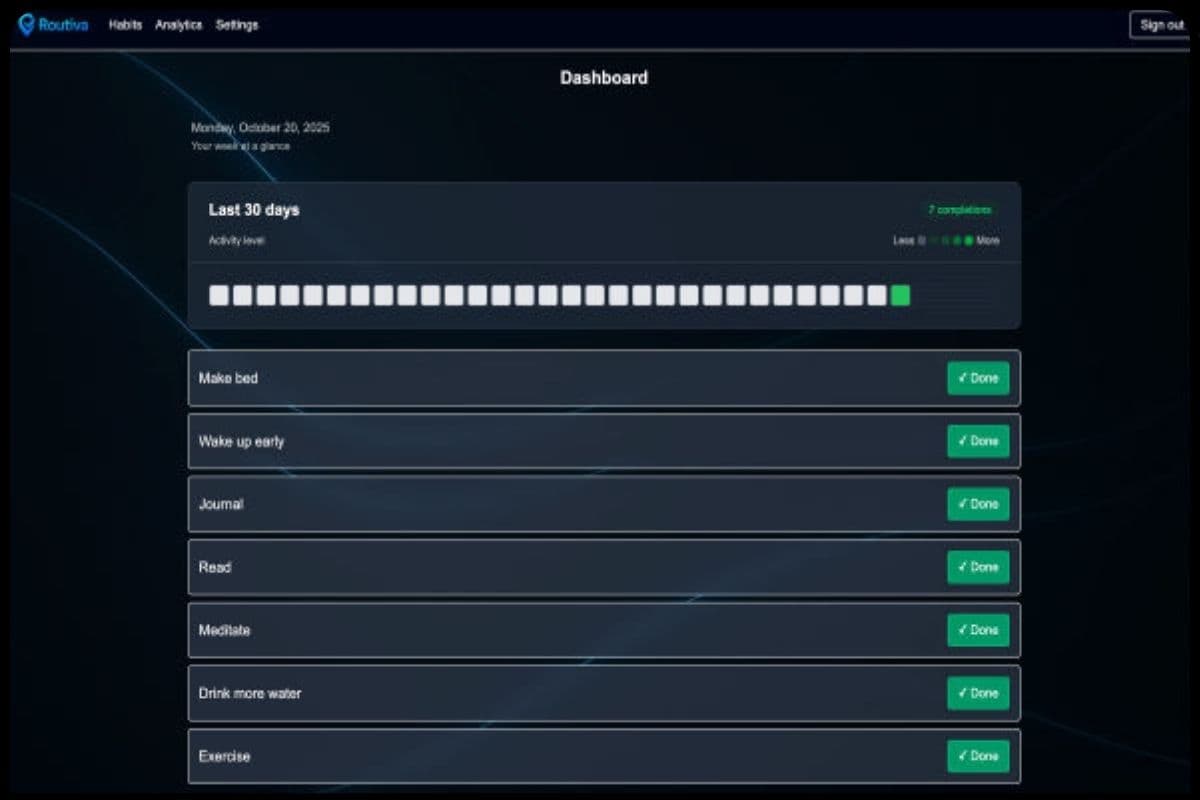
Task: Click the Routiva logo icon
Action: (x=26, y=25)
